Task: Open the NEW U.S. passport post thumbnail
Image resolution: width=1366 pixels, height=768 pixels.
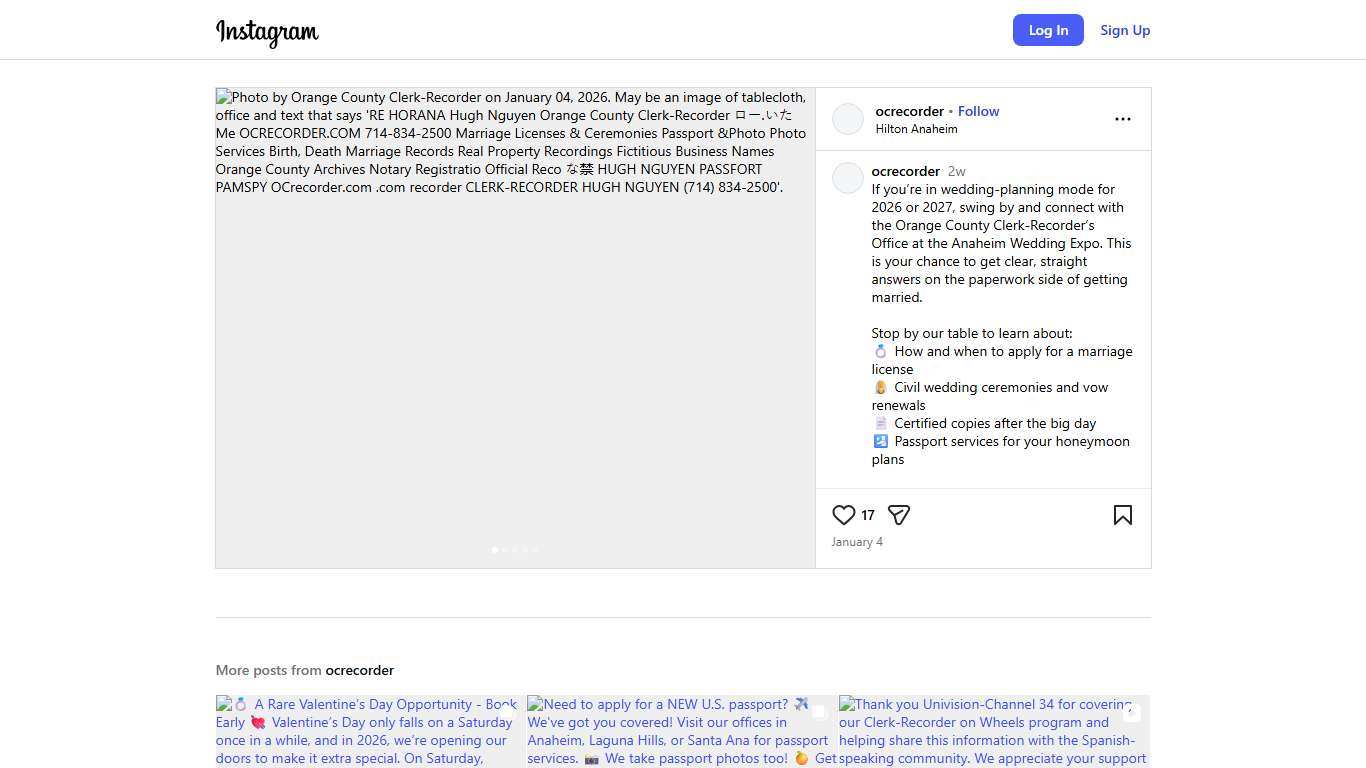Action: 682,731
